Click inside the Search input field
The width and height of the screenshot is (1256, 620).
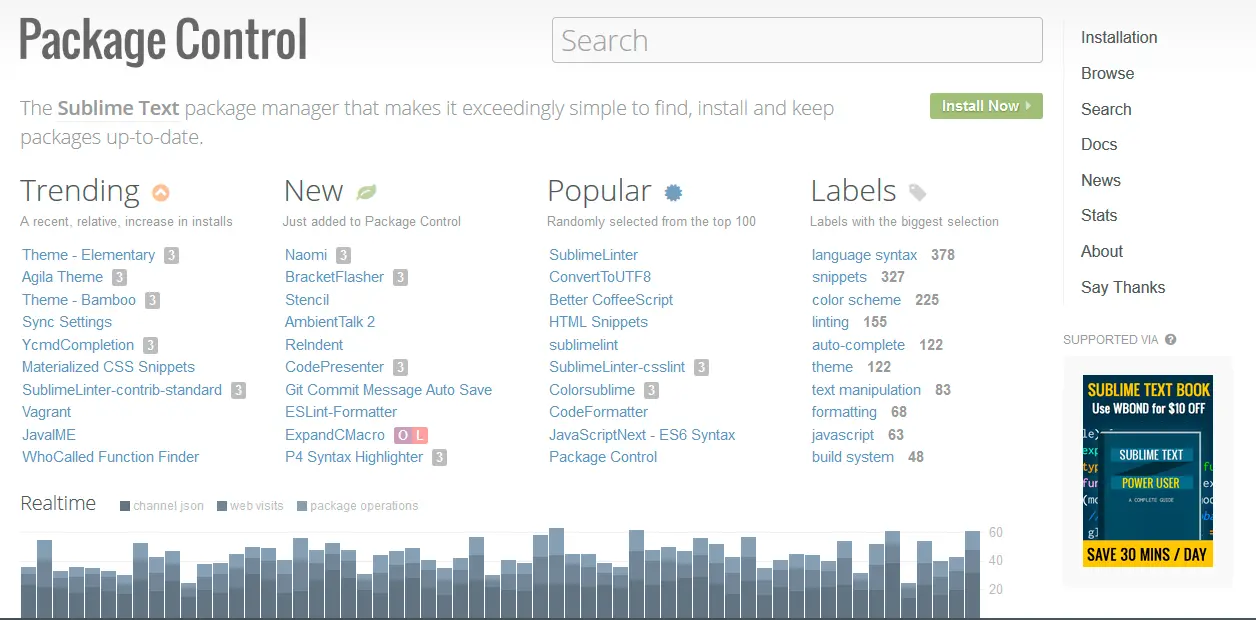[x=796, y=41]
